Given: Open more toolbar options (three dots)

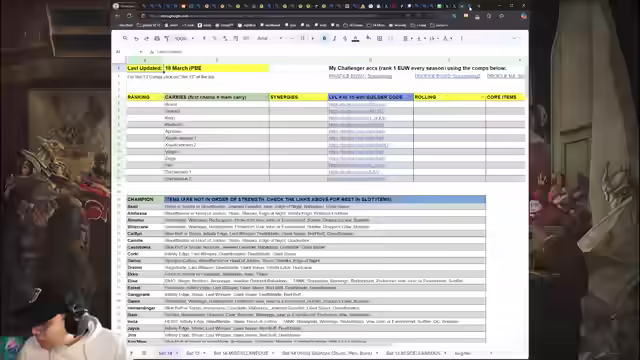Looking at the screenshot, I should [x=462, y=38].
